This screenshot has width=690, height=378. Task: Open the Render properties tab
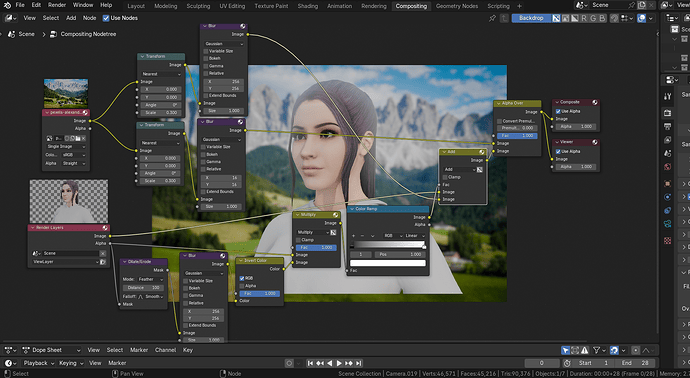tap(668, 113)
